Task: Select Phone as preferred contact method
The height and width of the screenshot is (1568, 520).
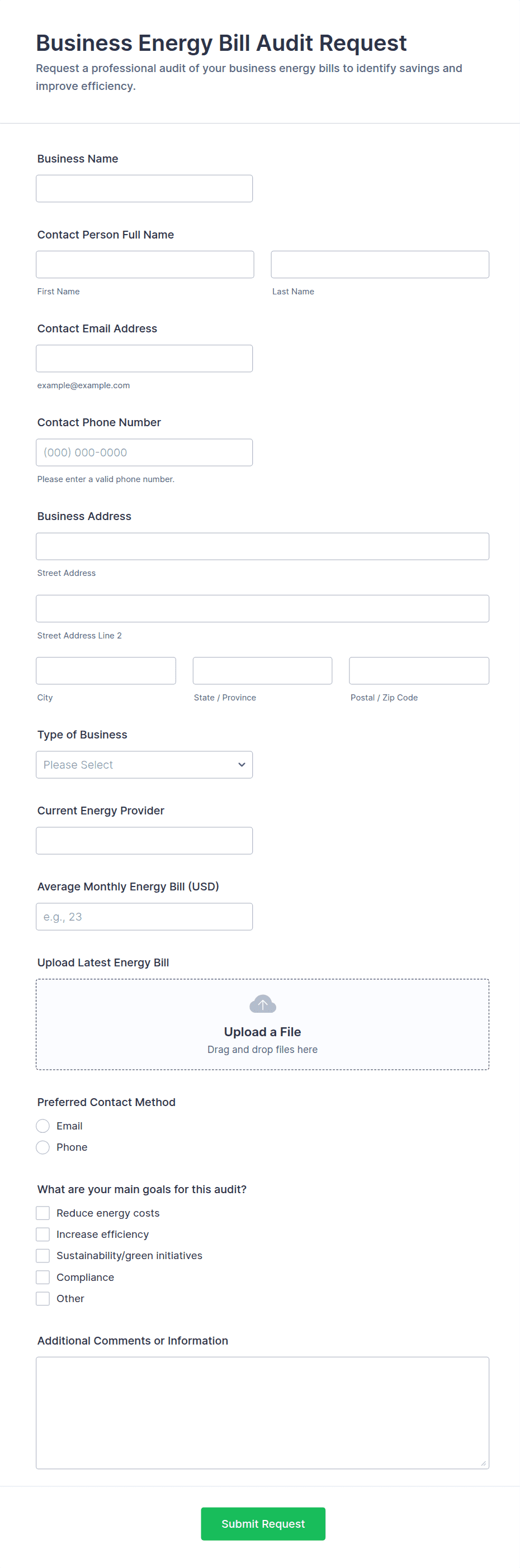Action: 42,1147
